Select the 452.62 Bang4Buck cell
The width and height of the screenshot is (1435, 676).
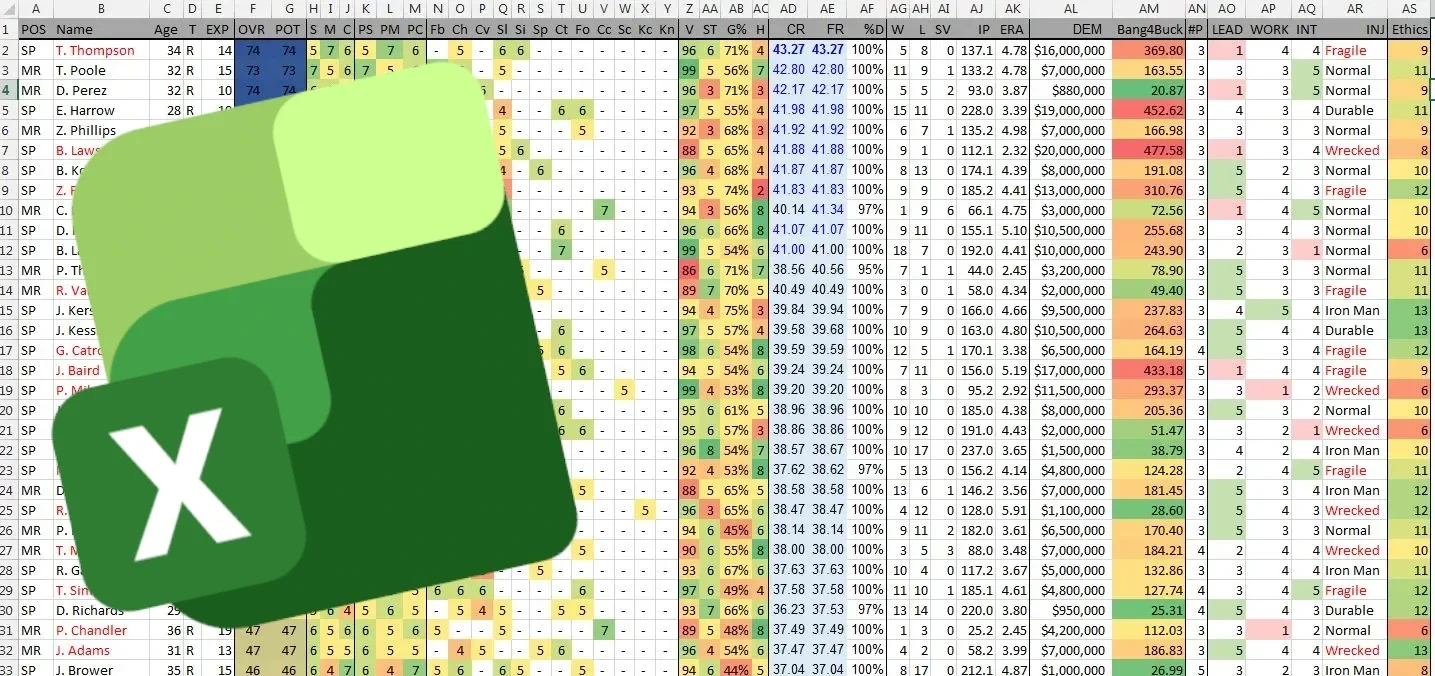(1148, 110)
